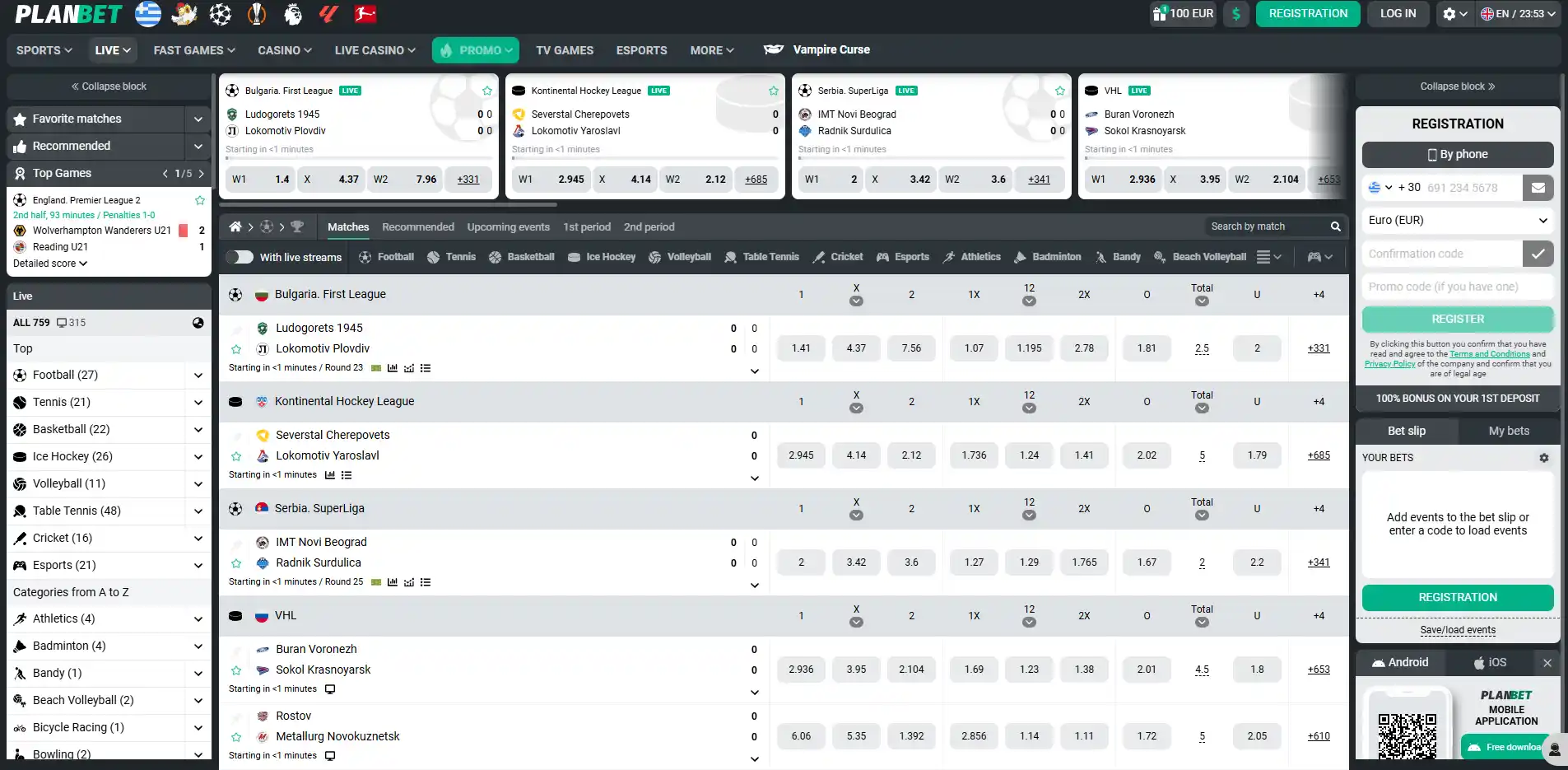Viewport: 1568px width, 770px height.
Task: Filter live matches by Ice Hockey
Action: click(602, 257)
